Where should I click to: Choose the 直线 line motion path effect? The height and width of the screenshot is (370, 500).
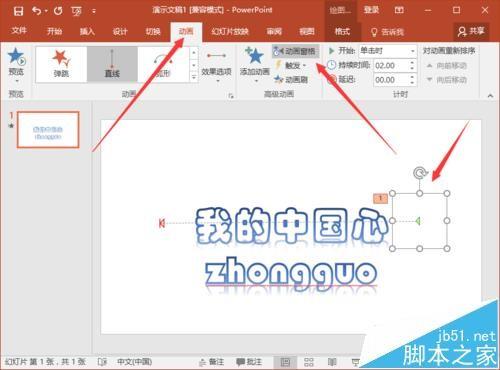[112, 64]
